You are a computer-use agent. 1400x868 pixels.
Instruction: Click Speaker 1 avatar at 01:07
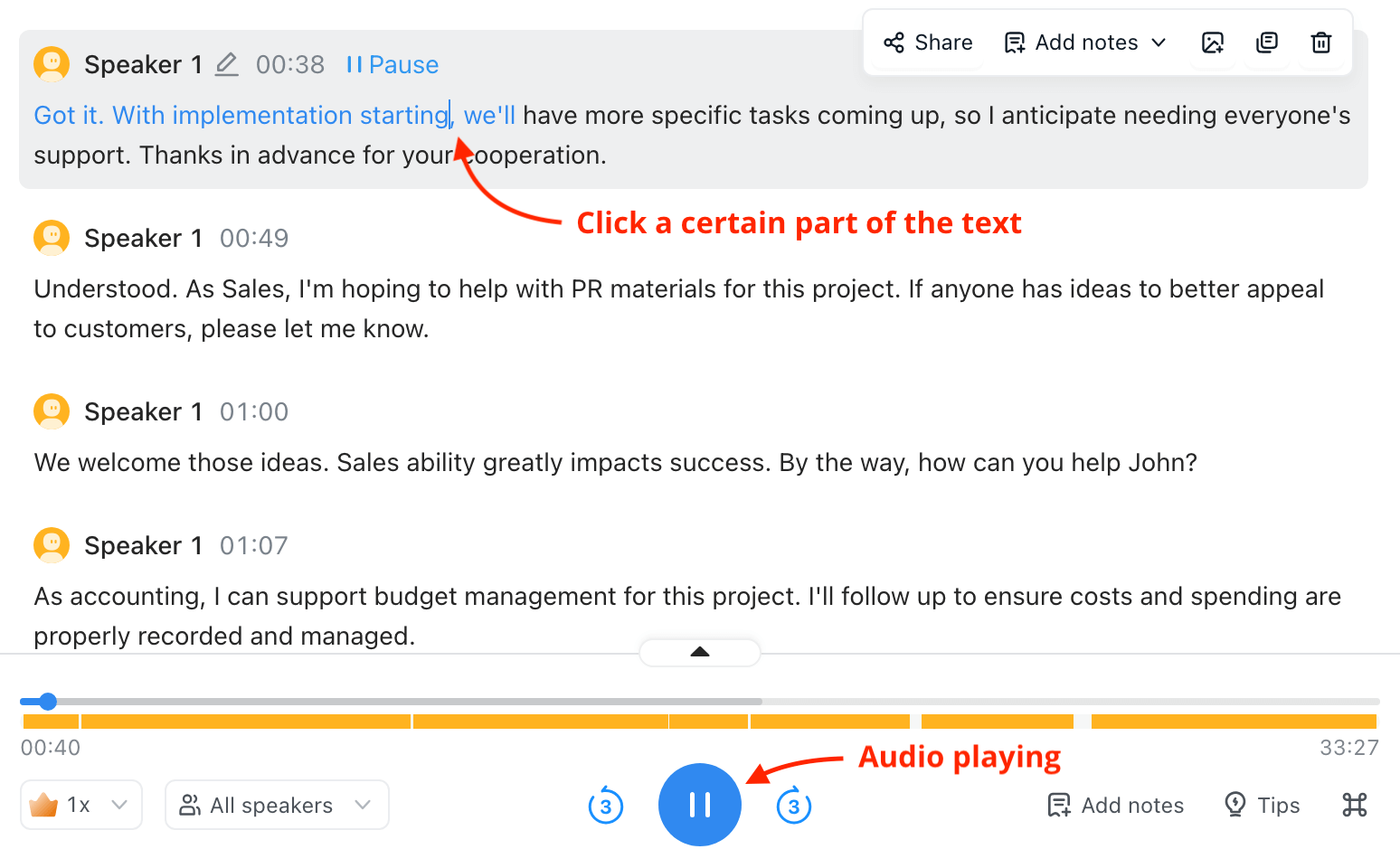click(51, 544)
